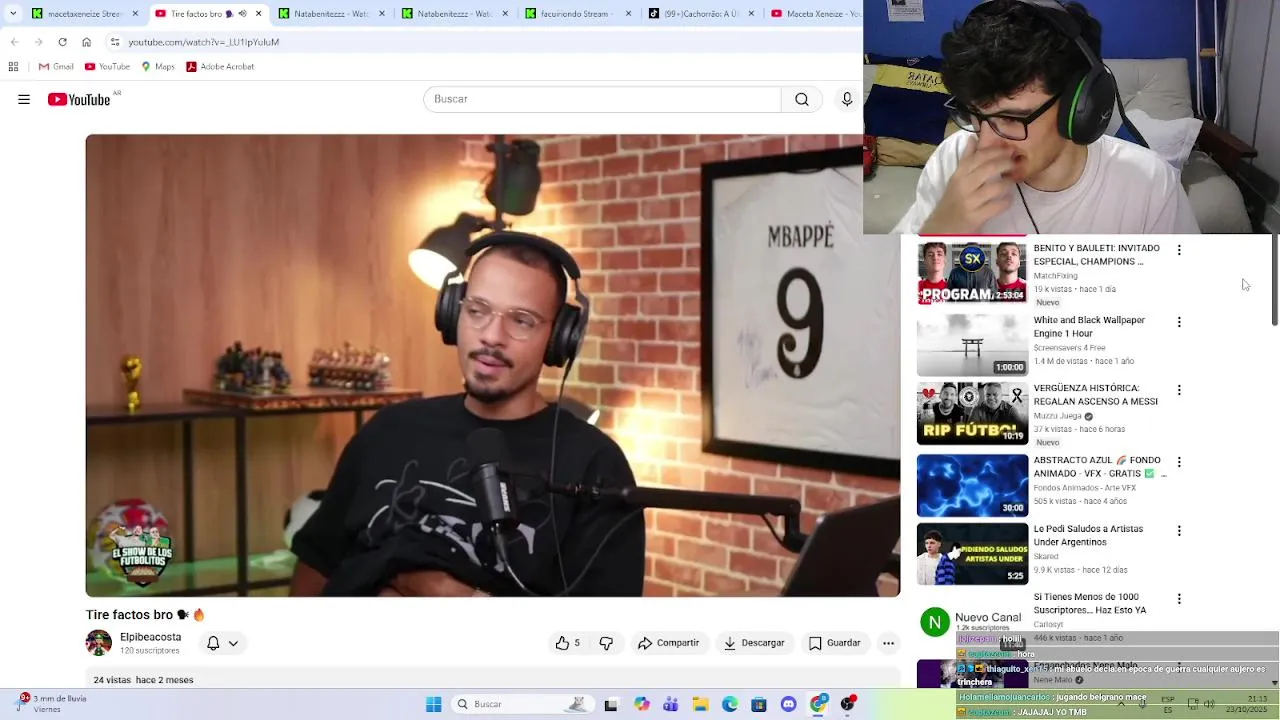Open the tab search dropdown arrow
1280x720 pixels.
coord(13,14)
